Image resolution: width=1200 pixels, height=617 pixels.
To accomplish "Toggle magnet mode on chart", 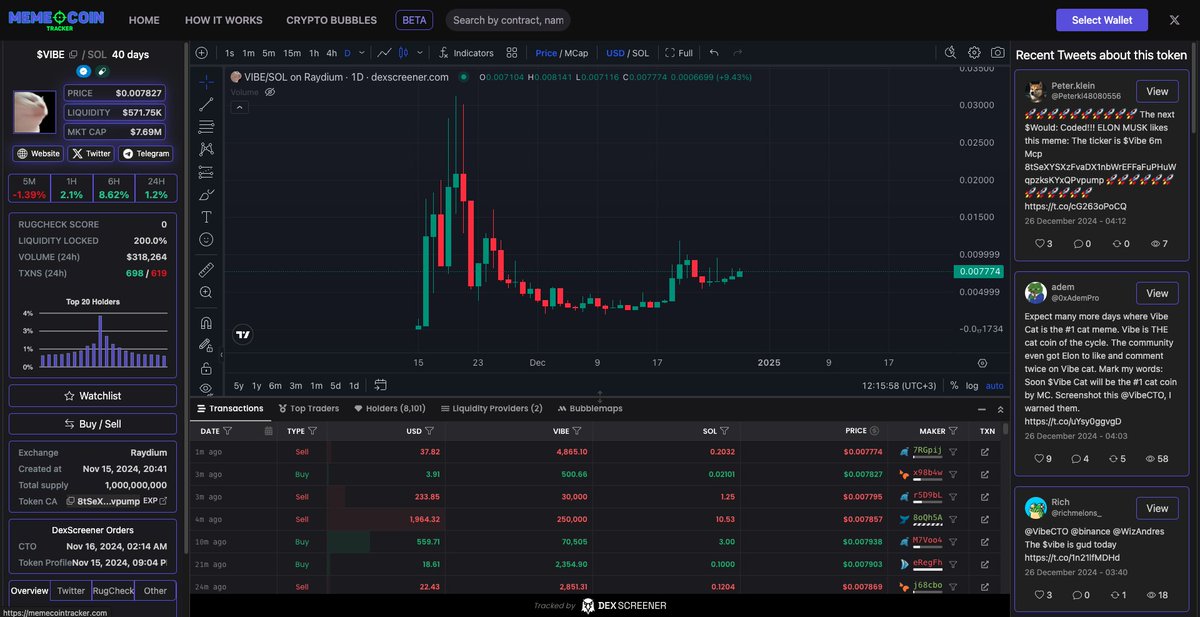I will tap(206, 323).
